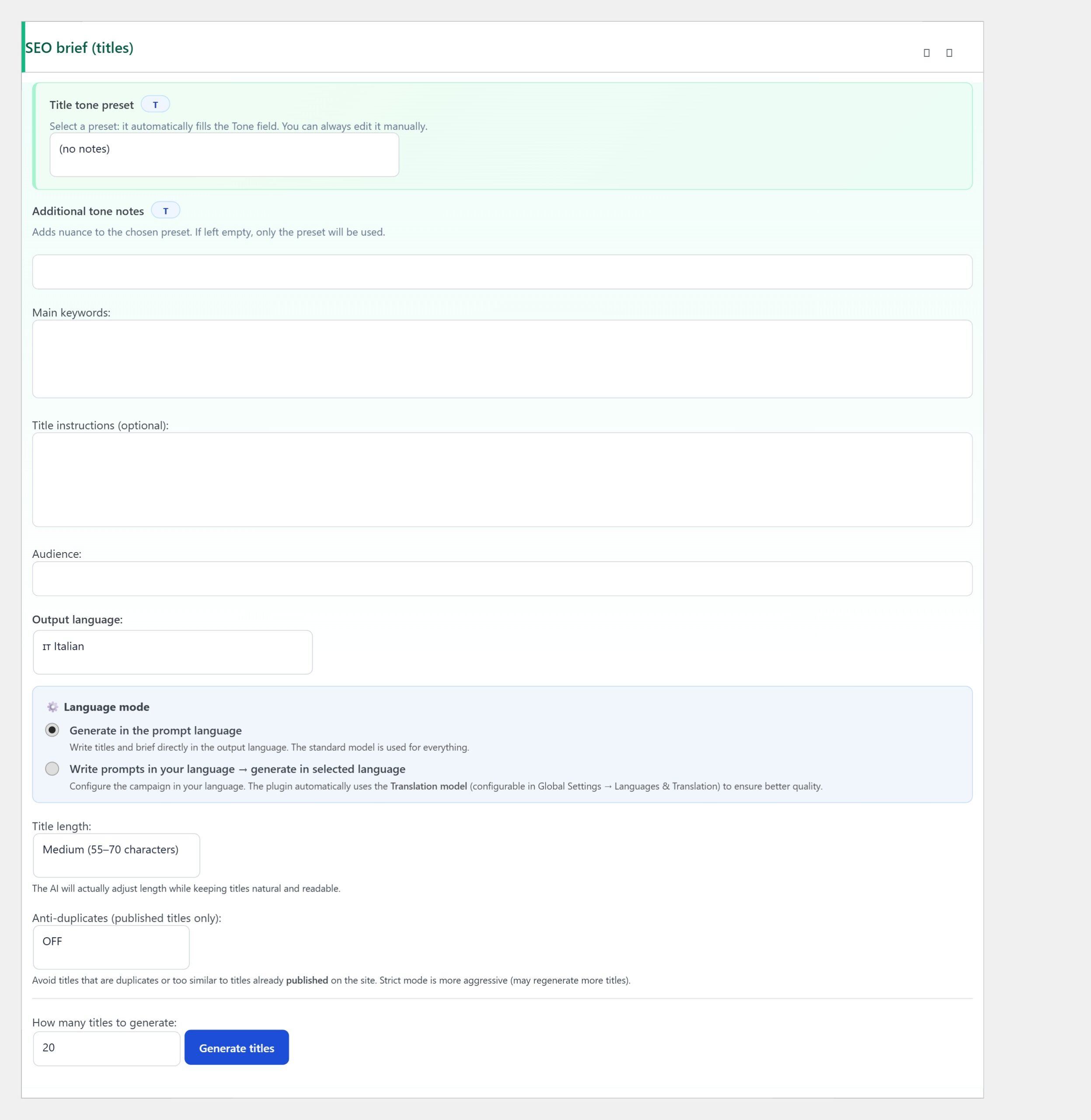Click inside the Title instructions text area
The width and height of the screenshot is (1091, 1120).
502,480
